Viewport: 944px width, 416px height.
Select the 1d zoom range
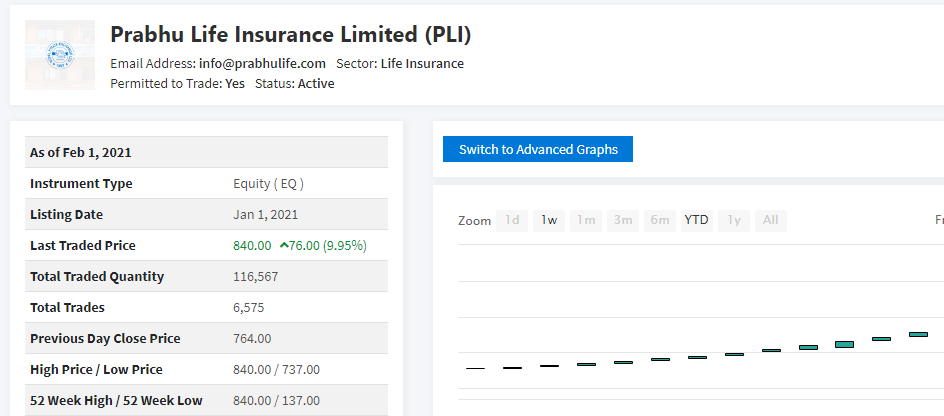point(512,220)
